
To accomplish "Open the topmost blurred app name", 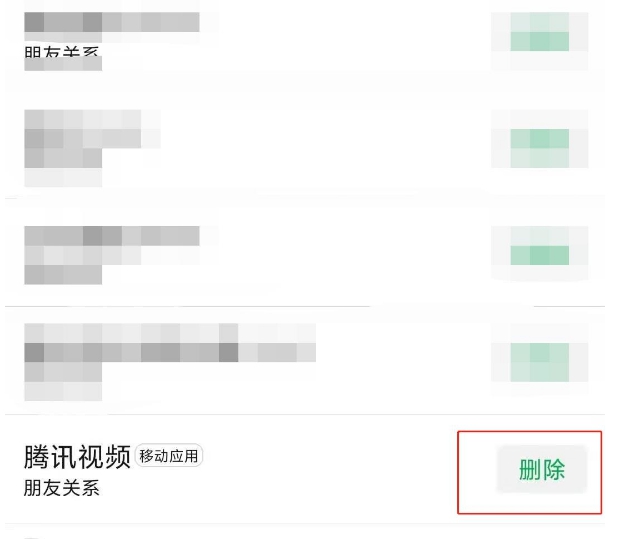I will point(110,22).
